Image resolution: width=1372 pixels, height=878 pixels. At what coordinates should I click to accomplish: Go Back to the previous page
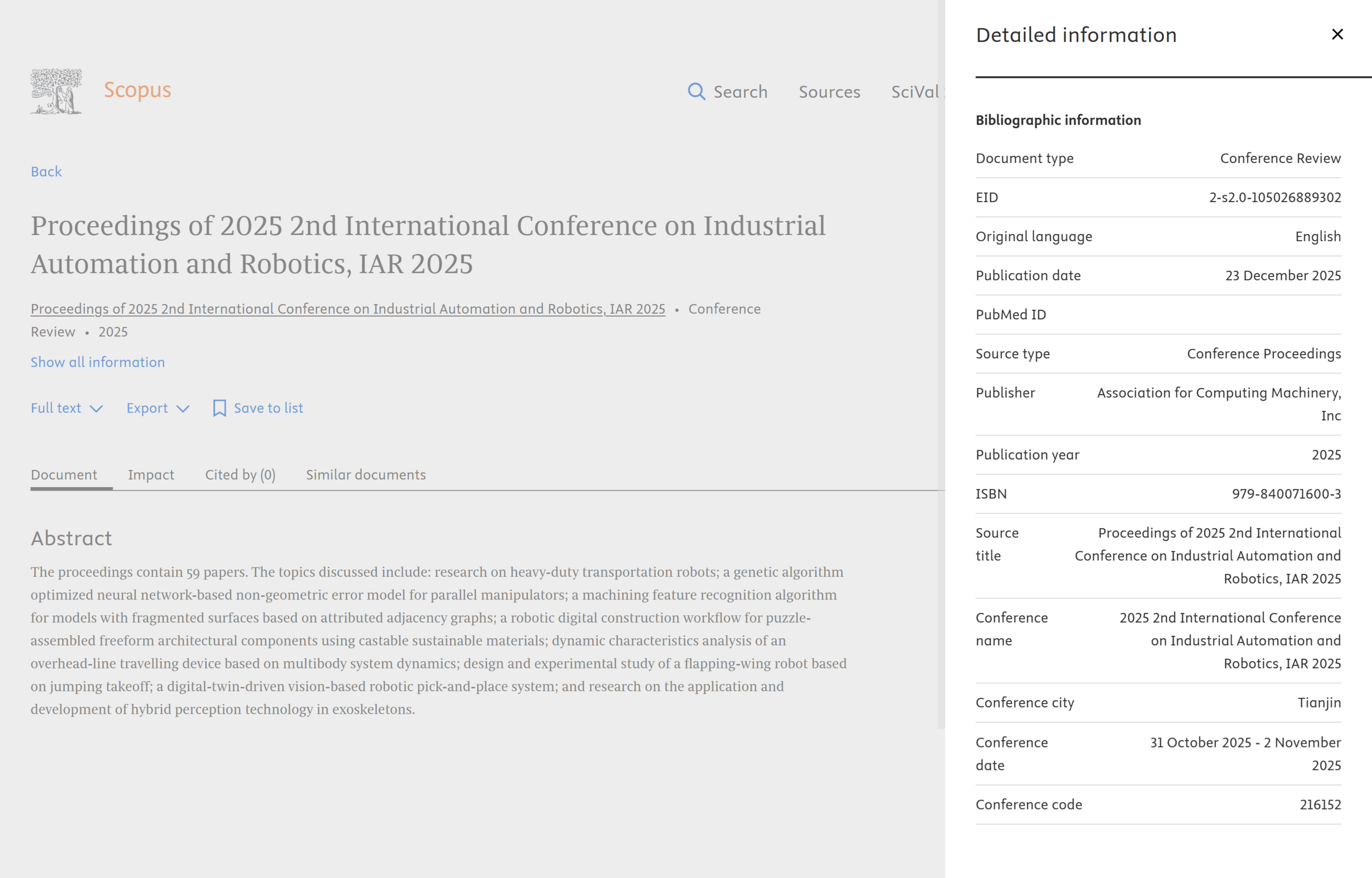46,172
